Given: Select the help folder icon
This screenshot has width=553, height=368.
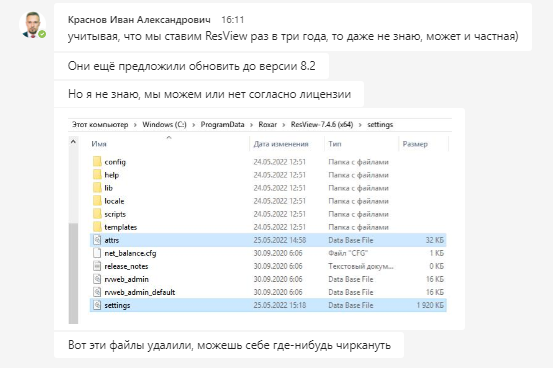Looking at the screenshot, I should 97,175.
